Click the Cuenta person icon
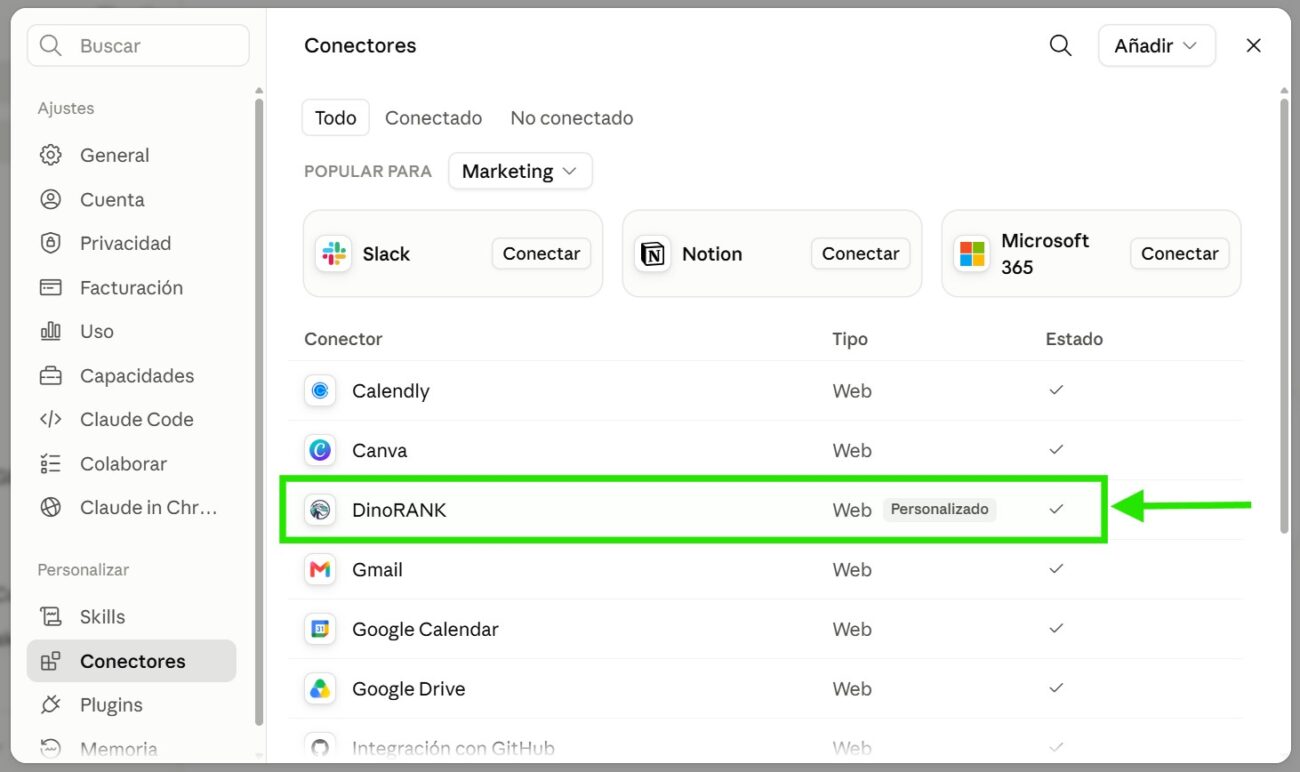Screen dimensions: 1300x772 click(50, 199)
